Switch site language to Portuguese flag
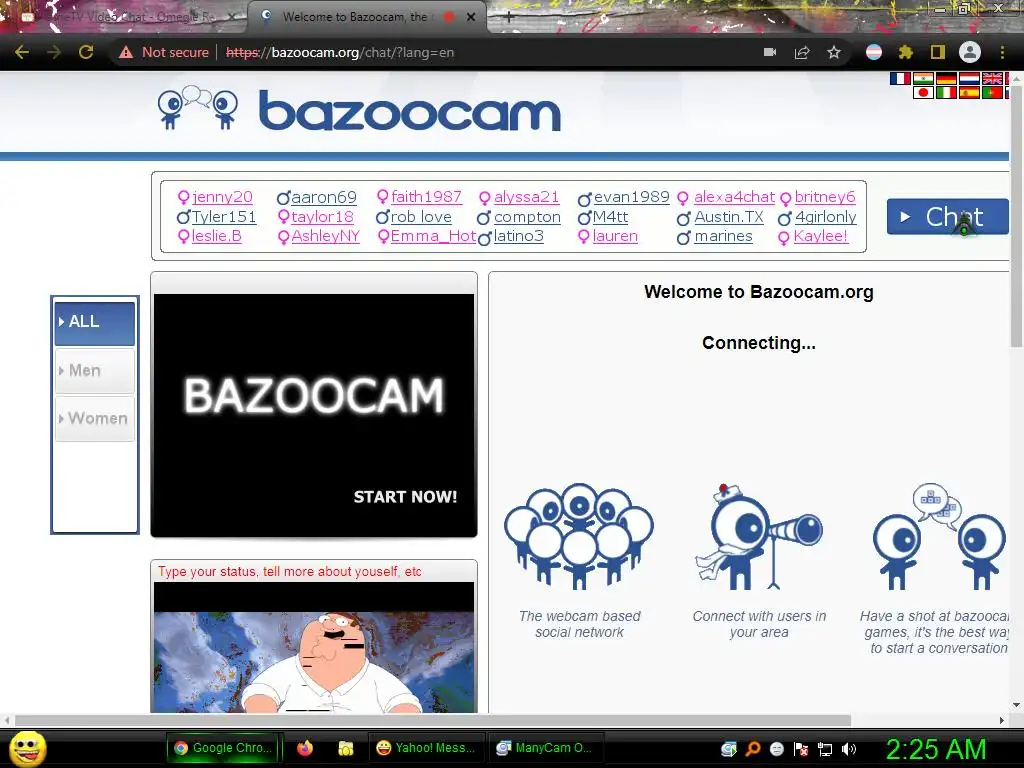Screen dimensions: 1024x768 992,92
